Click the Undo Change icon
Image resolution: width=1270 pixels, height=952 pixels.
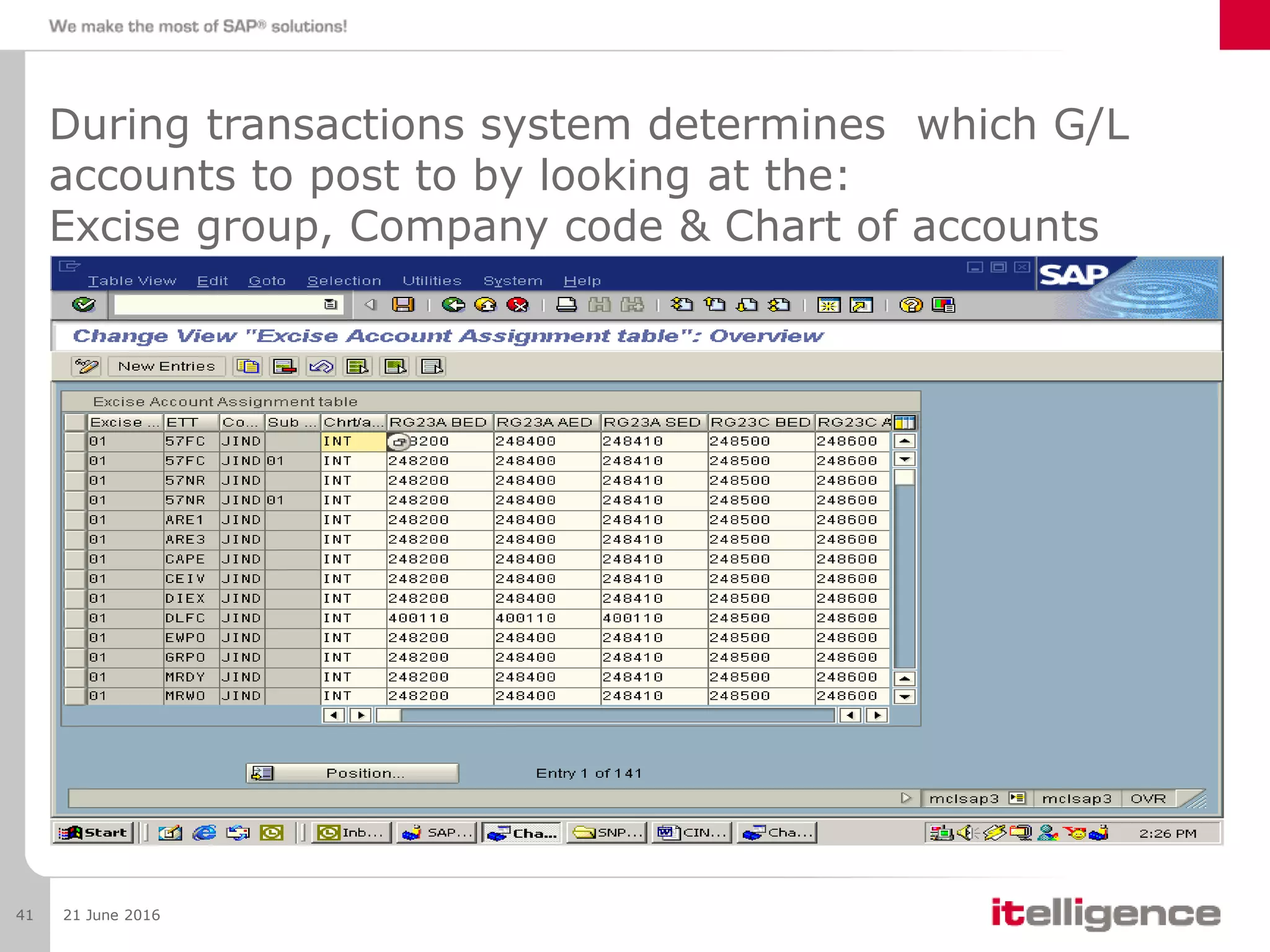321,366
